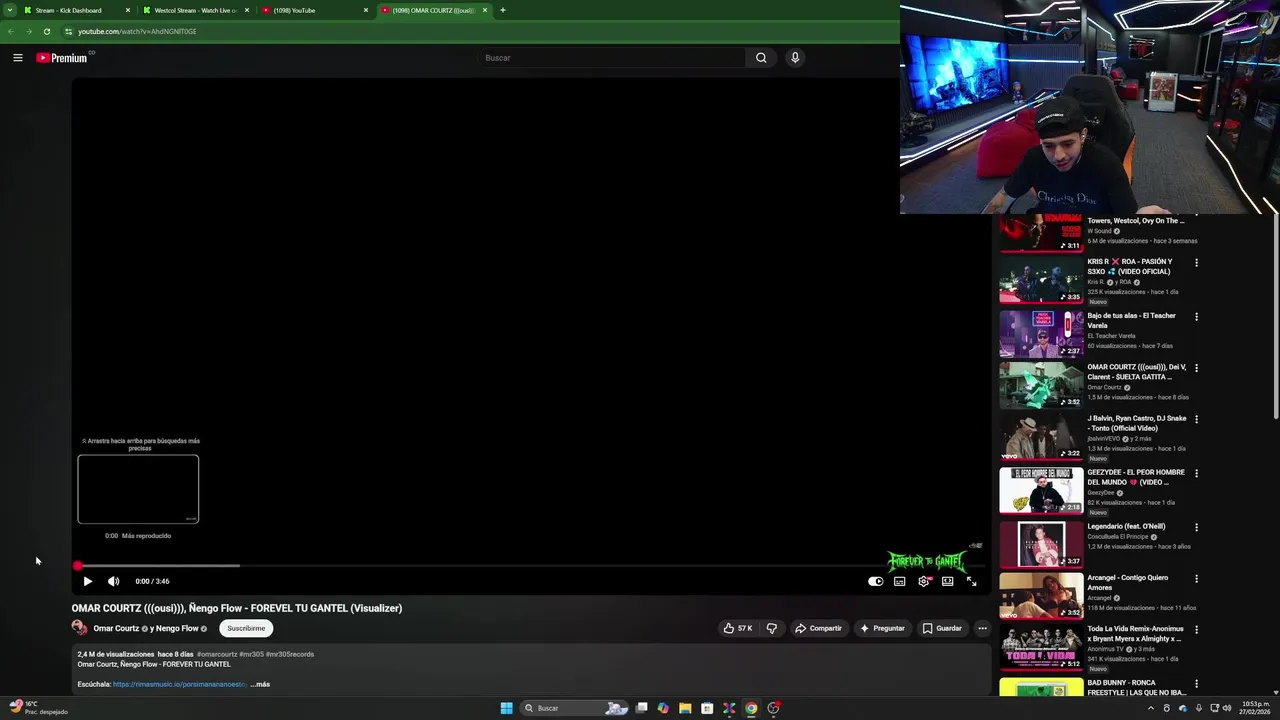This screenshot has width=1280, height=720.
Task: Click the red playhead scrubber at 0:00
Action: pyautogui.click(x=78, y=566)
